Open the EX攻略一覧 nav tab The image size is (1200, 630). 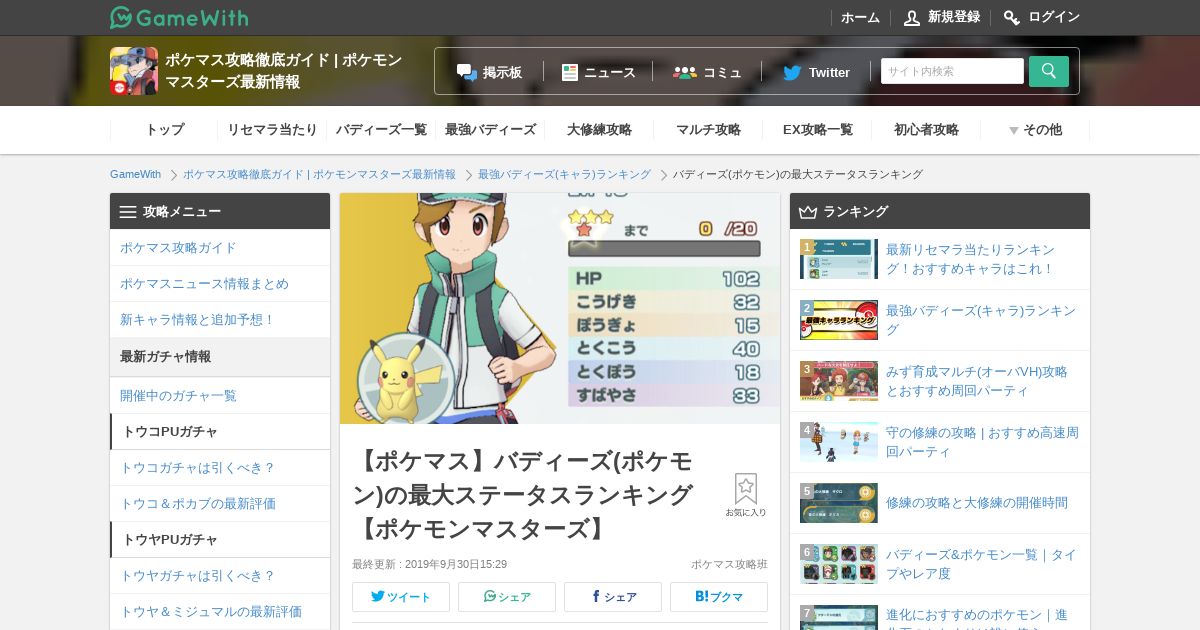click(x=817, y=130)
